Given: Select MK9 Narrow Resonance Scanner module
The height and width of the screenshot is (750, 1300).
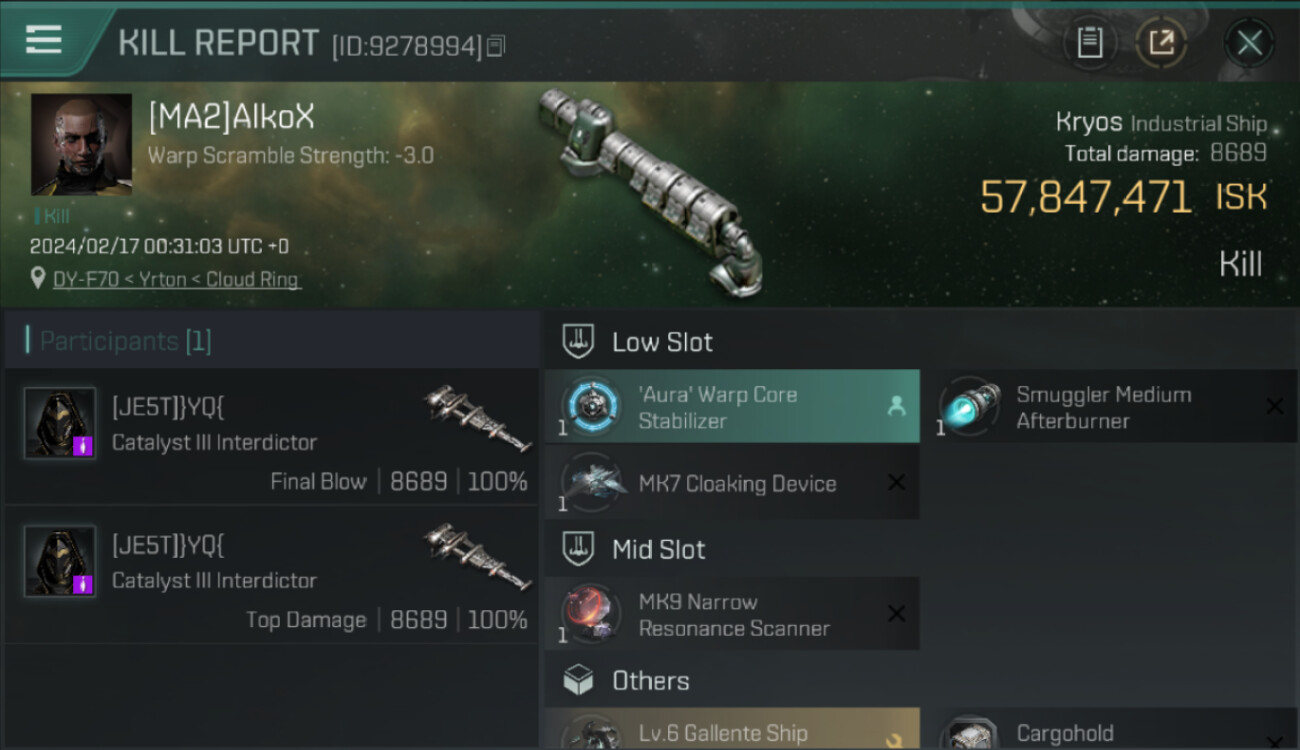Looking at the screenshot, I should click(732, 614).
